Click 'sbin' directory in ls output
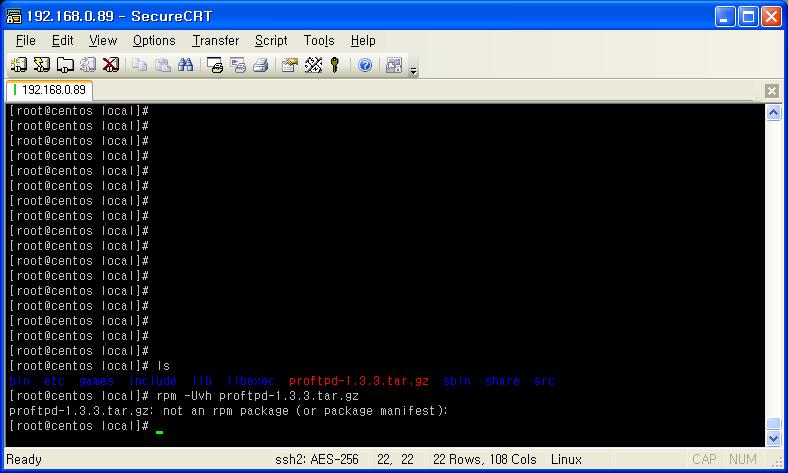 (457, 381)
